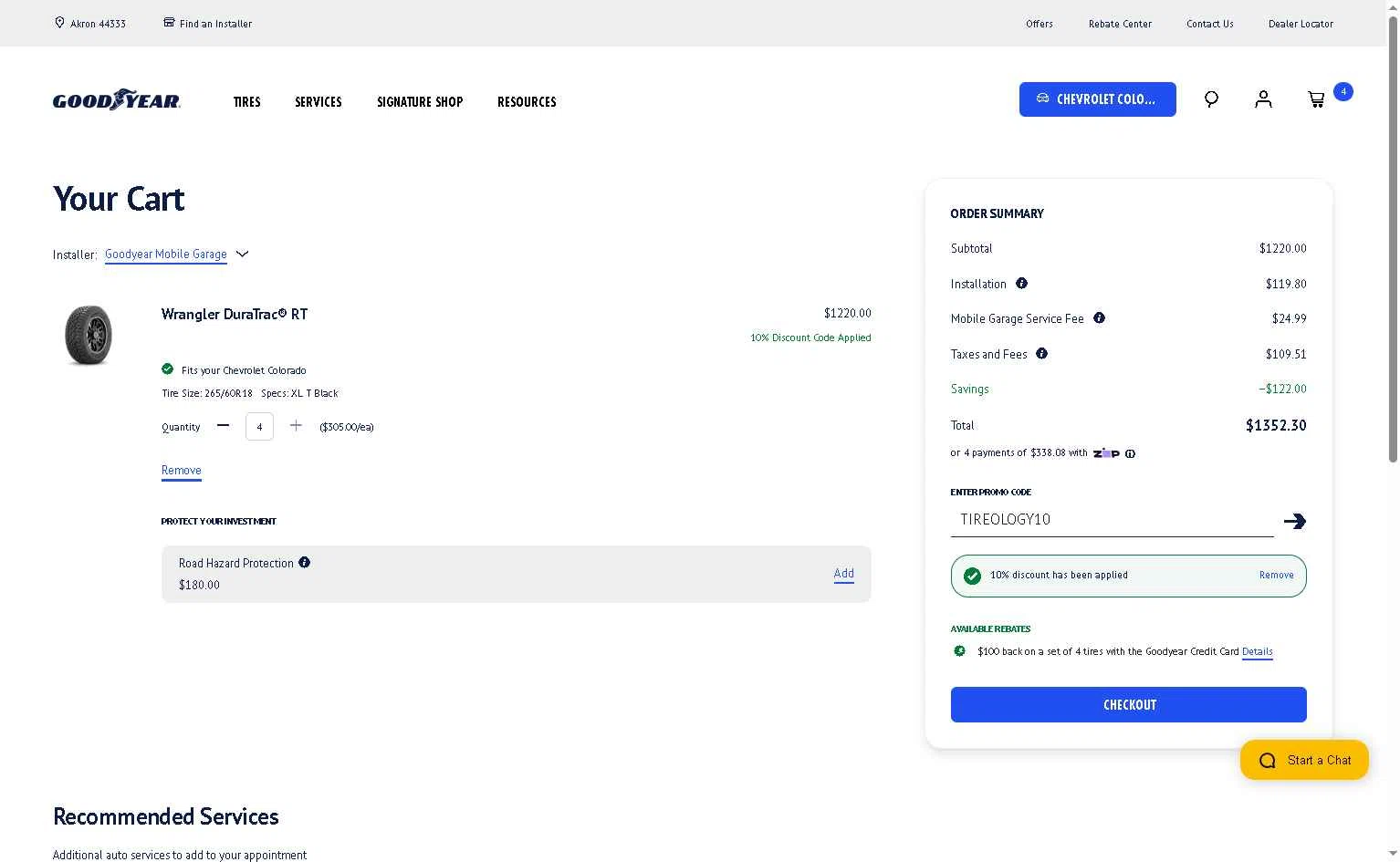Open the Tires menu
Image resolution: width=1400 pixels, height=862 pixels.
[246, 102]
